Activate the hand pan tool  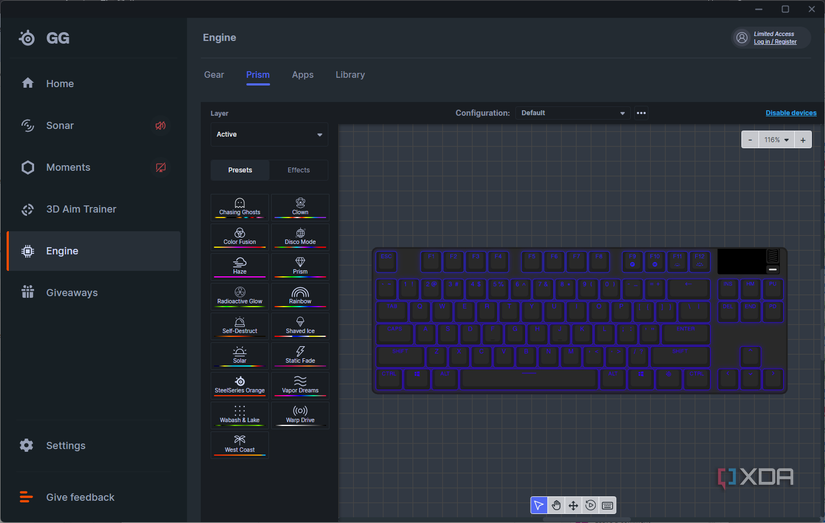556,506
